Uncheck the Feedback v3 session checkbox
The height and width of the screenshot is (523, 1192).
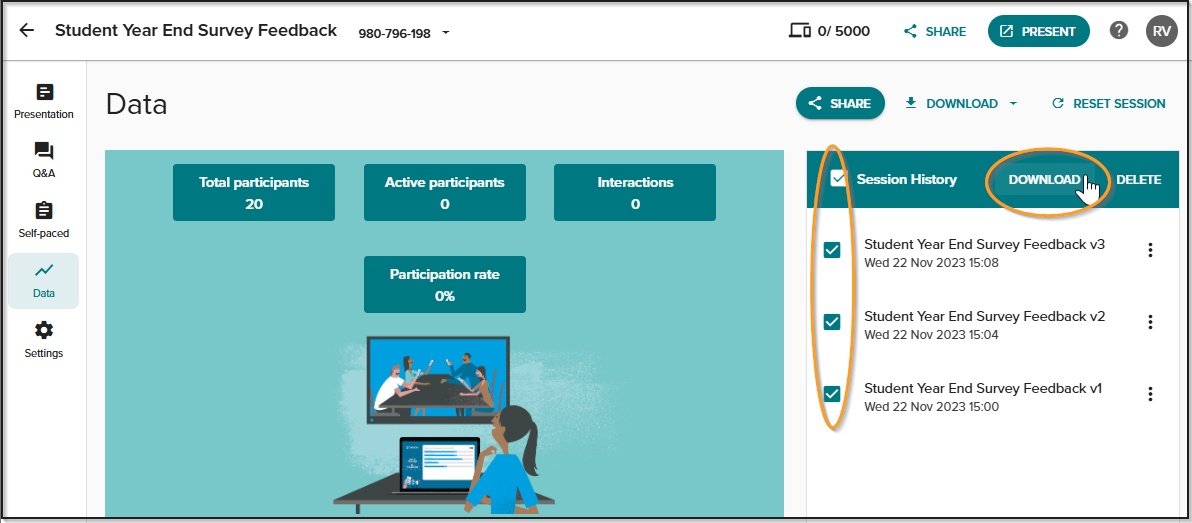point(832,250)
